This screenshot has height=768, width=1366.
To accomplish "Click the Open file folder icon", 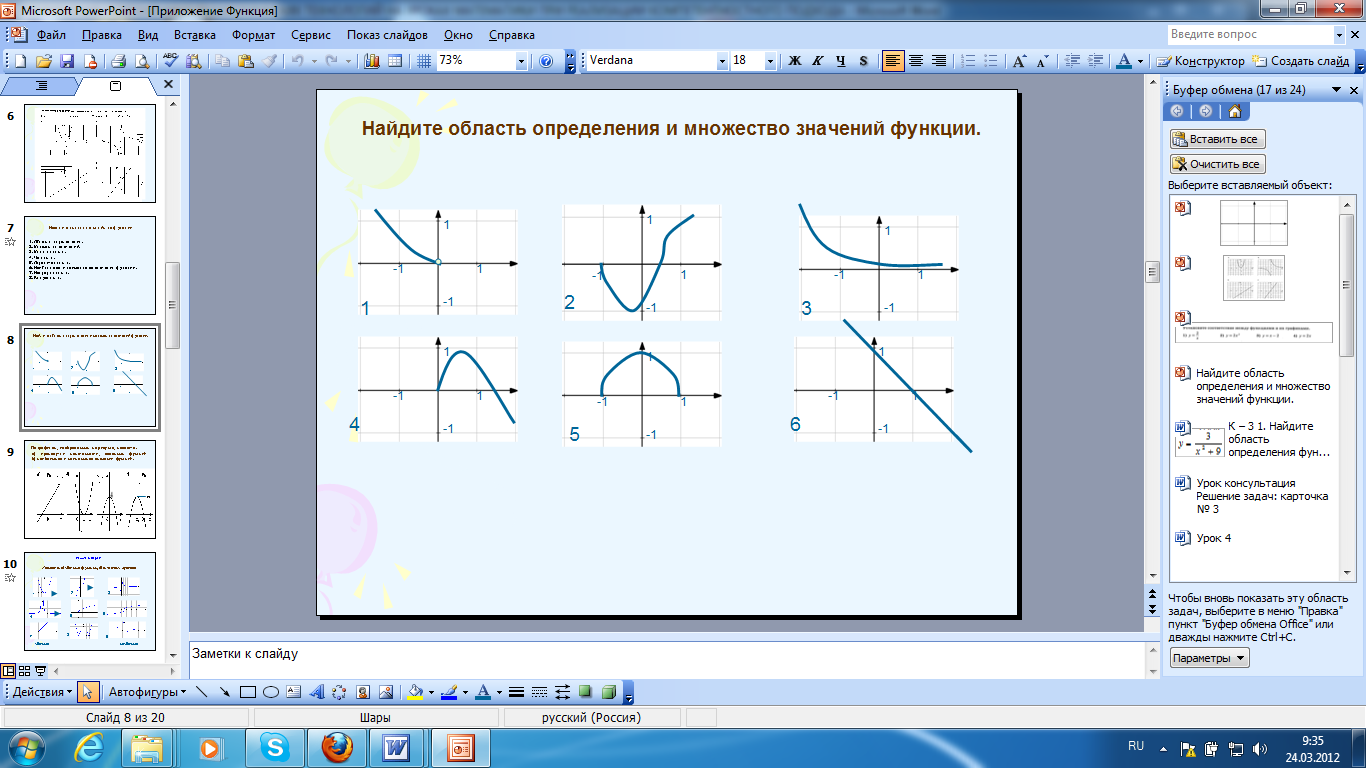I will tap(43, 61).
